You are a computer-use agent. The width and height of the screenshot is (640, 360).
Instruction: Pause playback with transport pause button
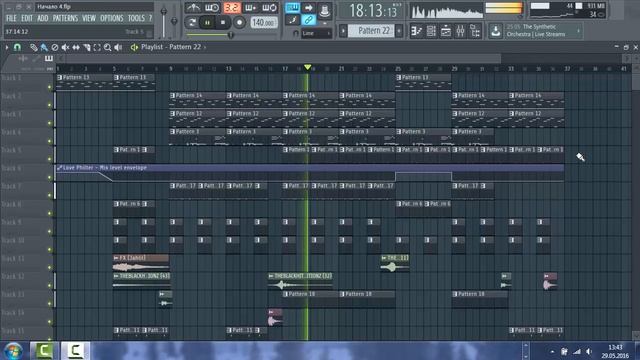click(x=207, y=22)
